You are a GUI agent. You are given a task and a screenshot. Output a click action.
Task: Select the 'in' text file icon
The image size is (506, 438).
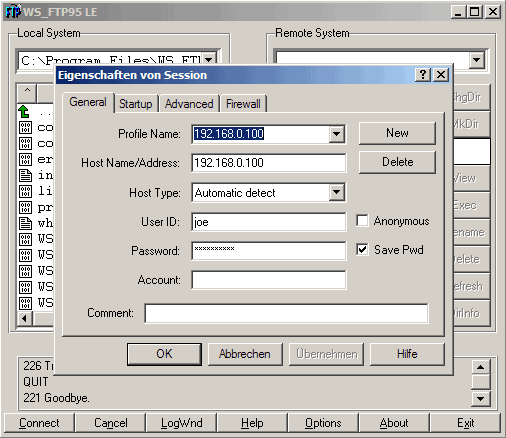tap(25, 175)
